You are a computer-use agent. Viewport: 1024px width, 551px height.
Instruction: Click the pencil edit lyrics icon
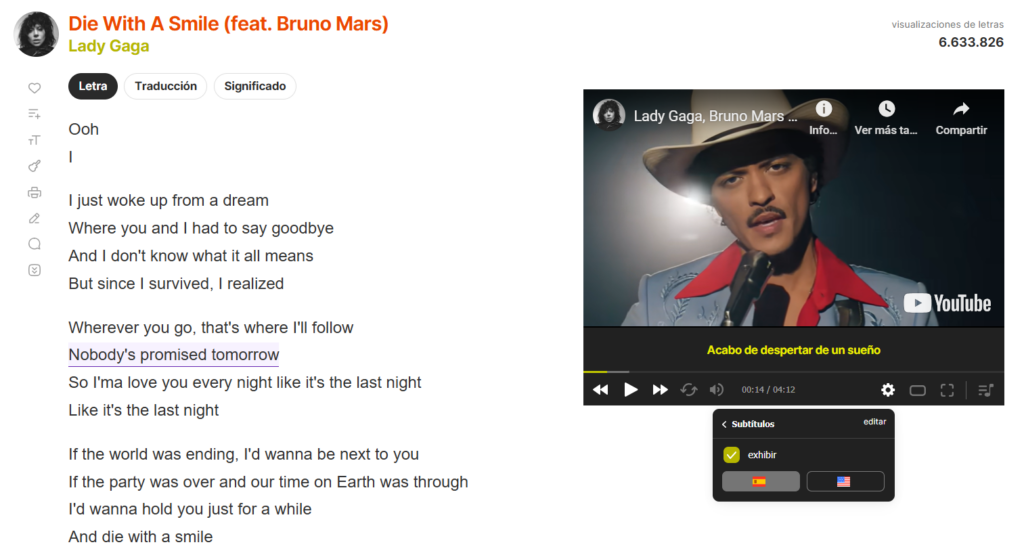(x=35, y=219)
